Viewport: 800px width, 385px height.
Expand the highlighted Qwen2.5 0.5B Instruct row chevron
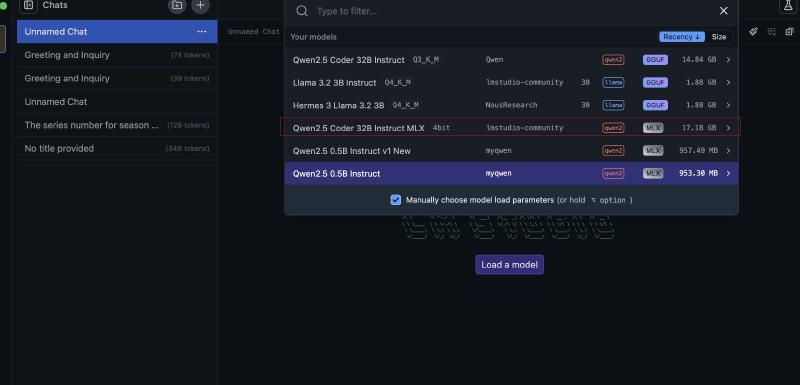728,173
